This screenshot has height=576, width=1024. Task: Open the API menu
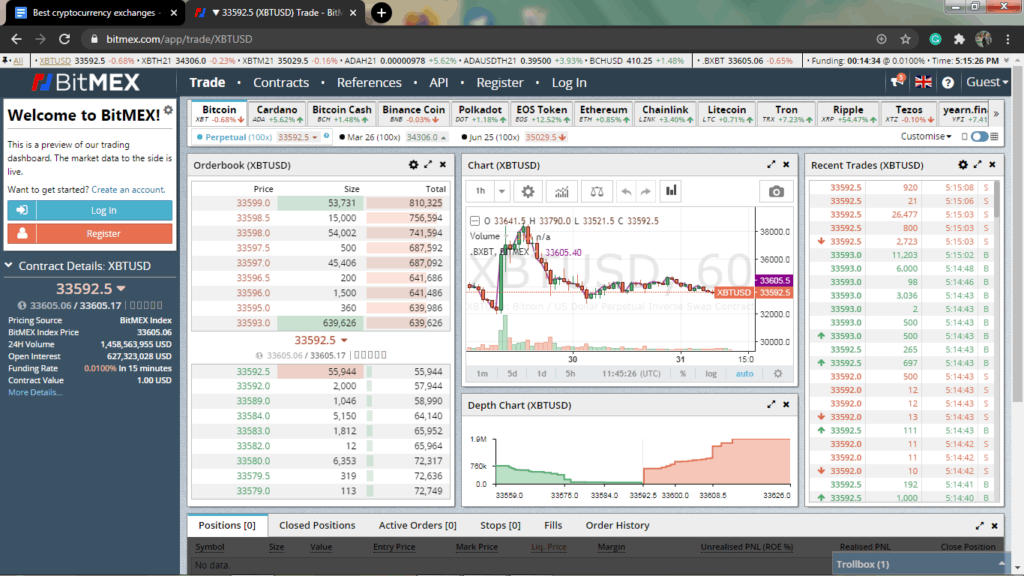[439, 82]
